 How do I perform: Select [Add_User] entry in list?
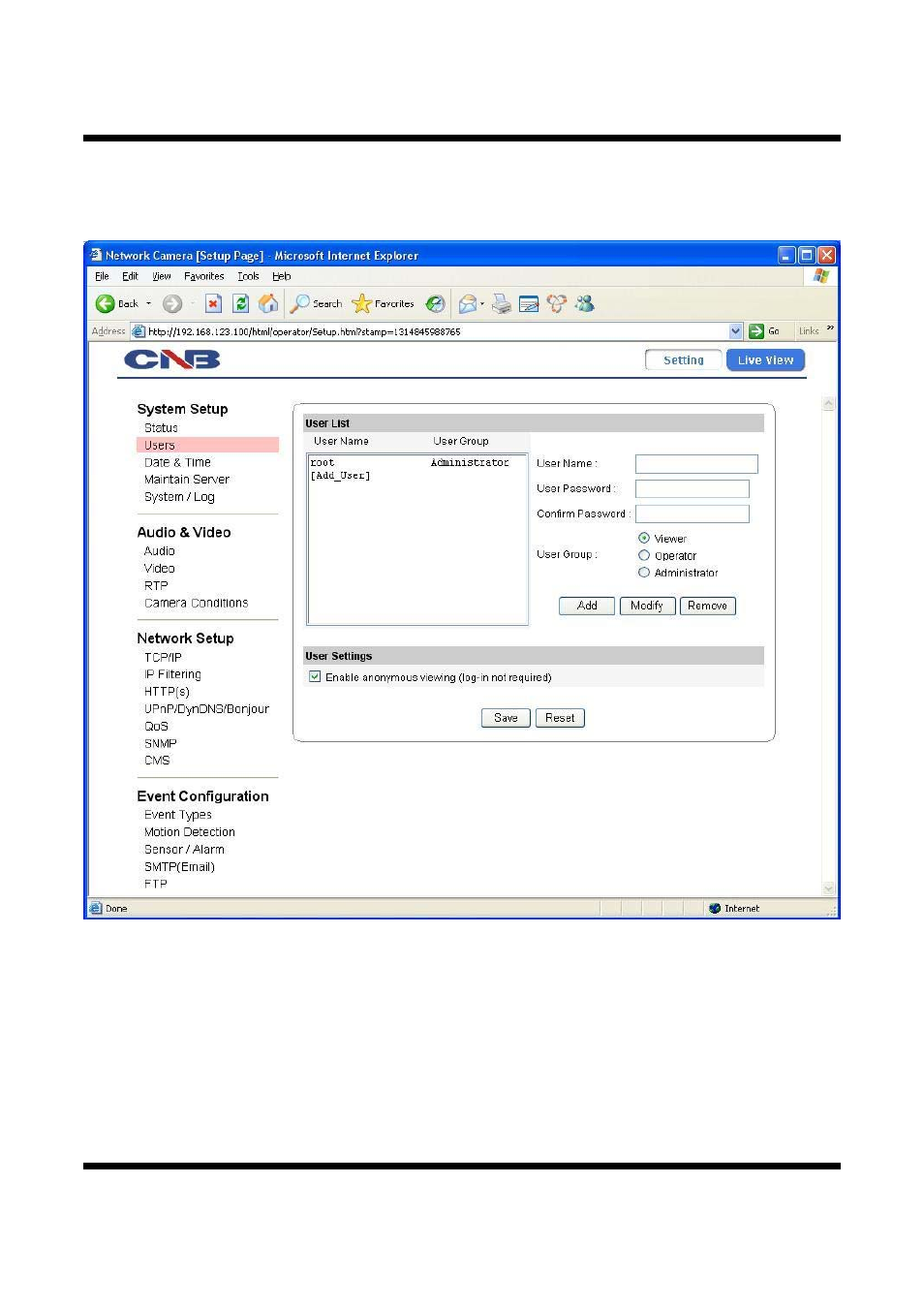[x=341, y=476]
